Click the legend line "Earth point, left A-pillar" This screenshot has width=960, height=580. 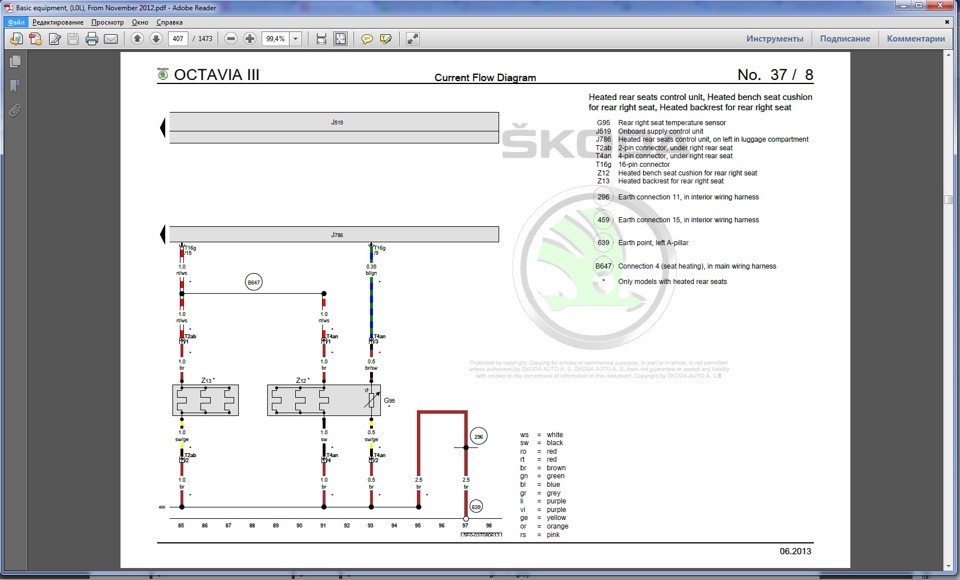(653, 243)
